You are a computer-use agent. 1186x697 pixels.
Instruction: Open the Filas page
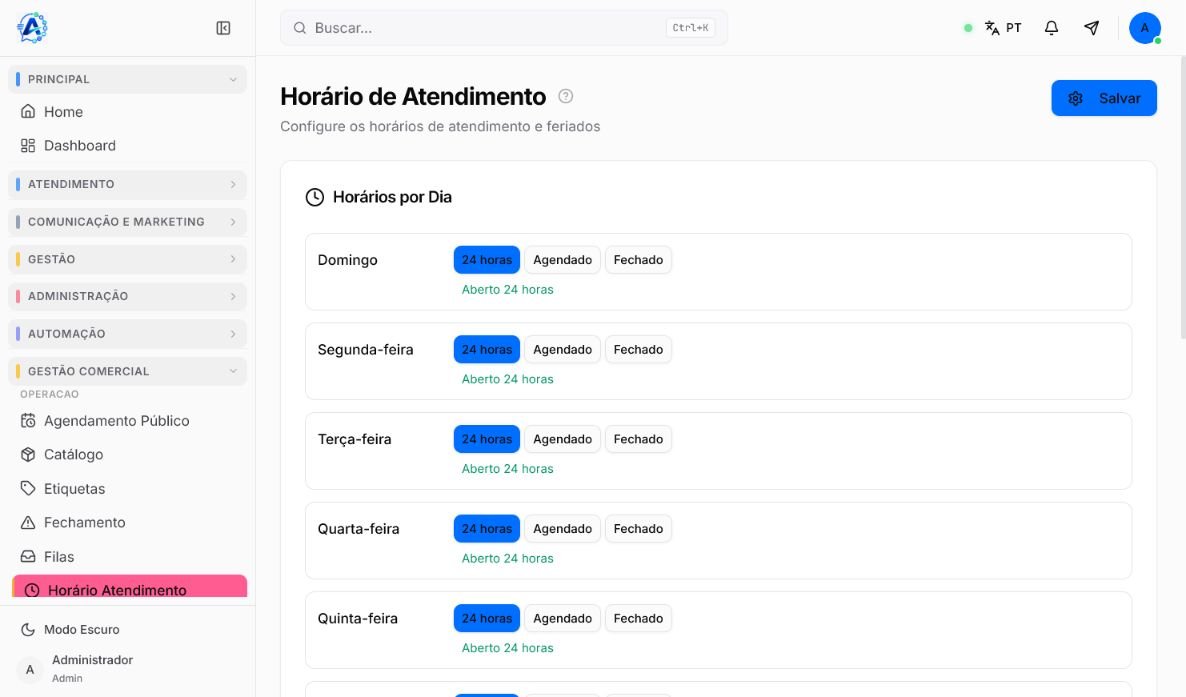point(127,556)
